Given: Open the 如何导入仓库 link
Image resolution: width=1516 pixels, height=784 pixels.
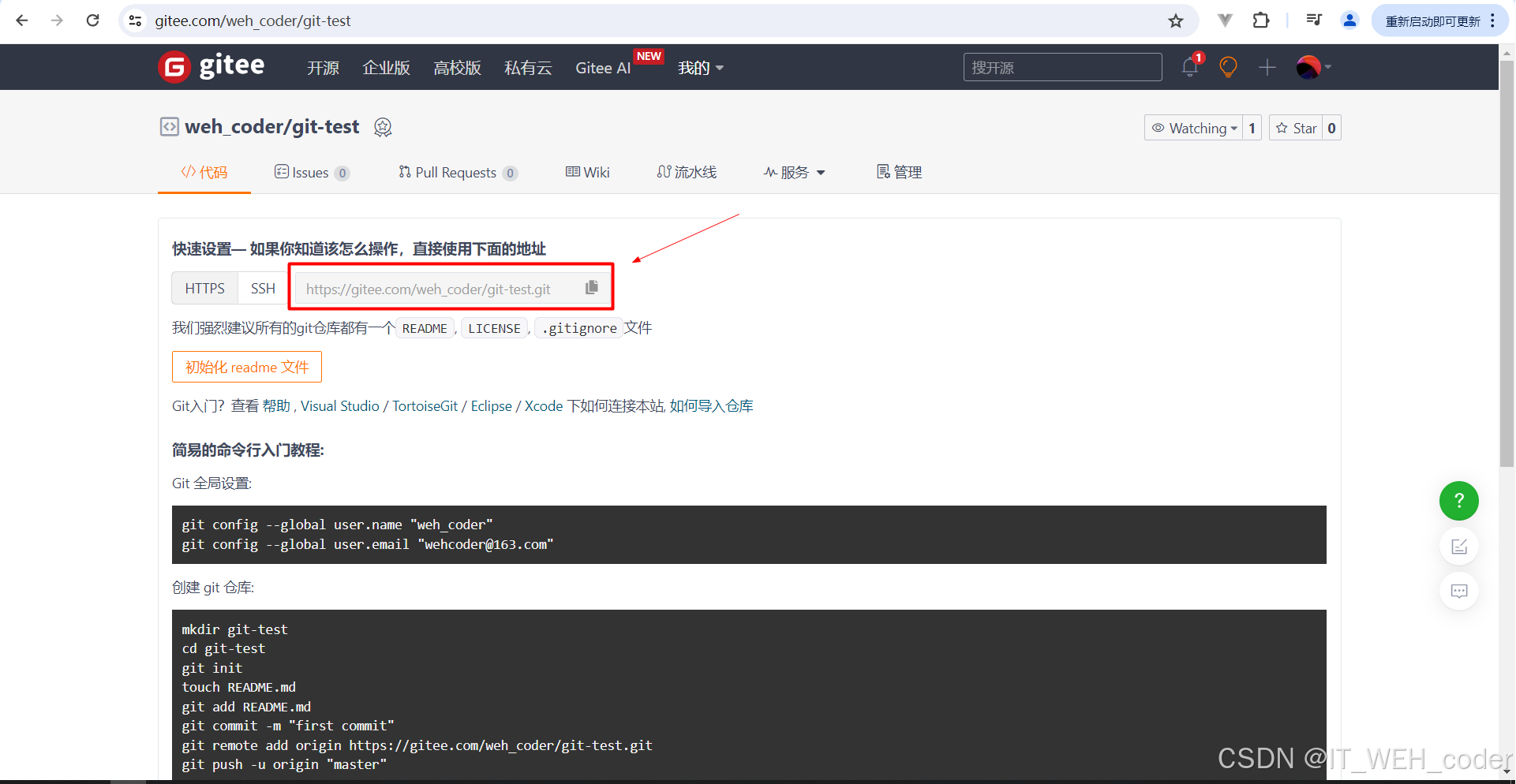Looking at the screenshot, I should coord(712,405).
